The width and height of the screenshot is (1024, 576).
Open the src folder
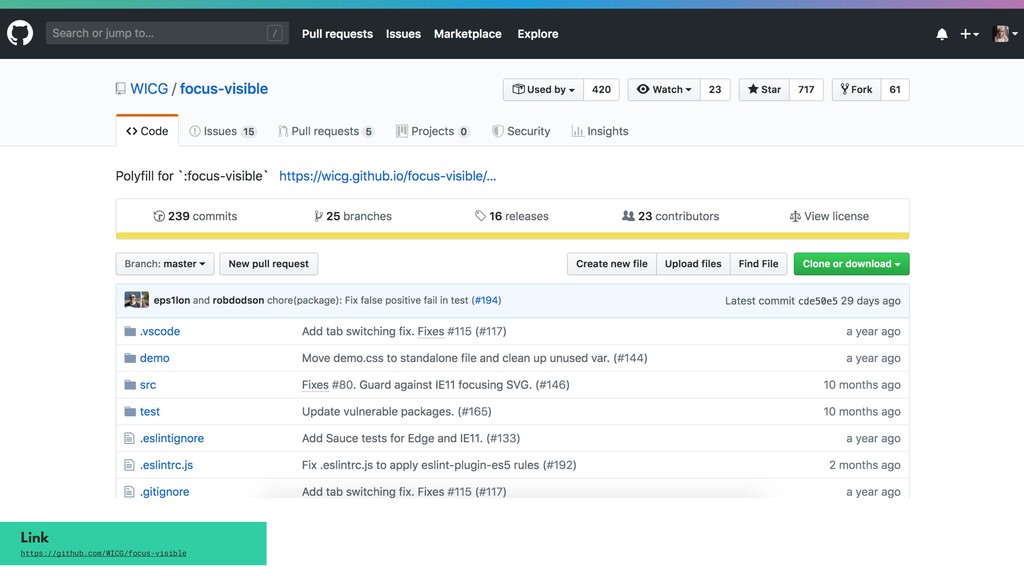pos(148,385)
